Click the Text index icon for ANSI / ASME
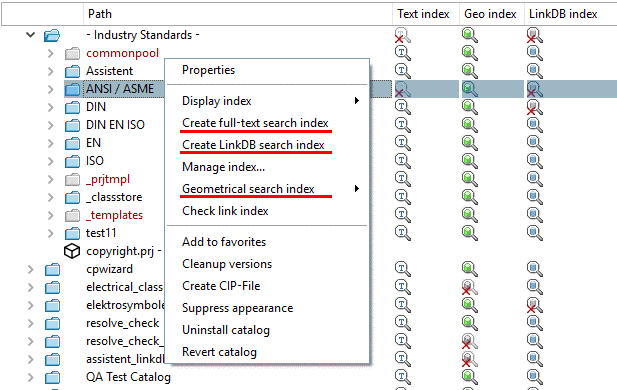This screenshot has height=390, width=617. point(403,89)
